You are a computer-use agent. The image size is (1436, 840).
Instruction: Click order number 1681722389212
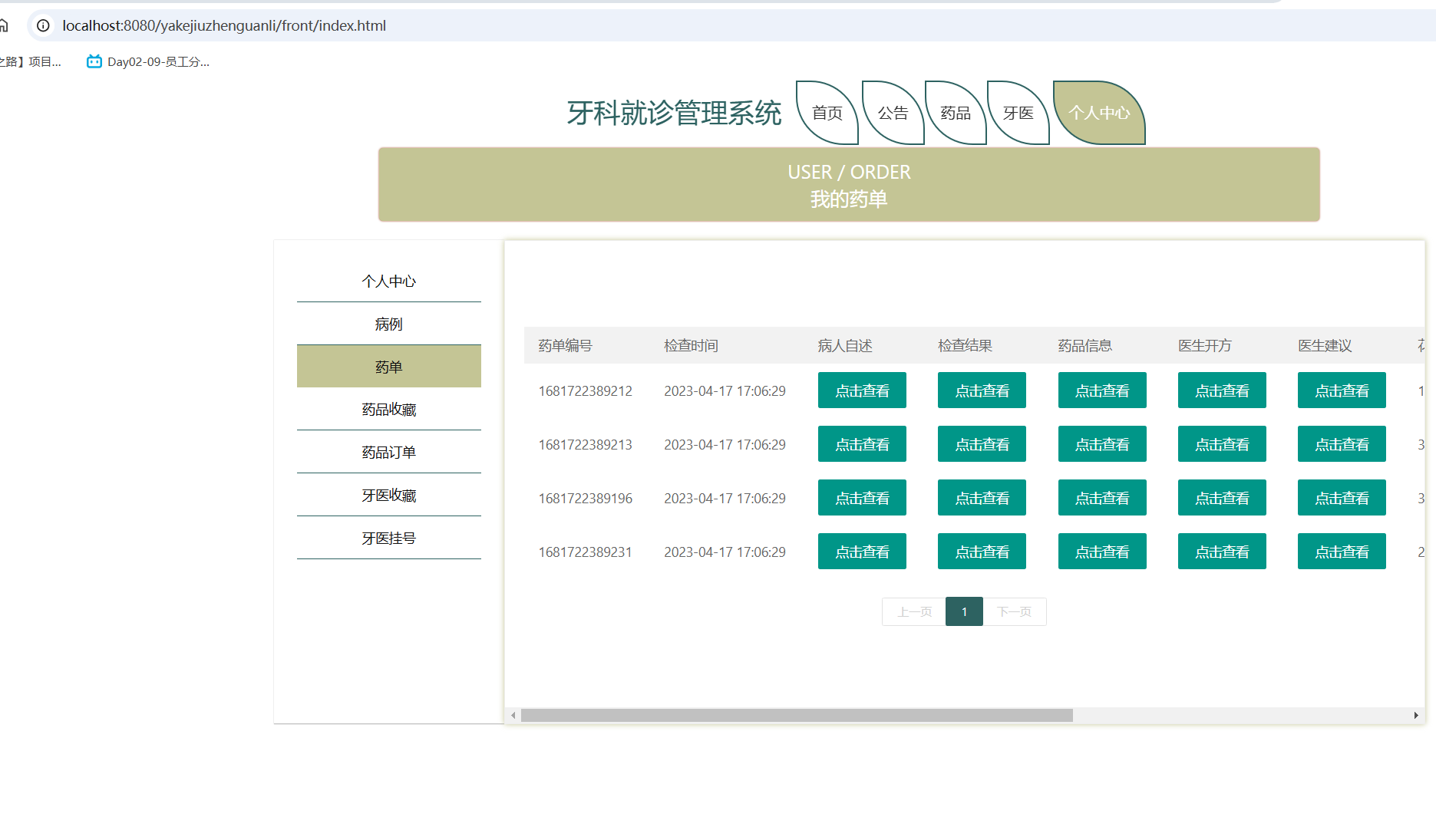tap(586, 390)
